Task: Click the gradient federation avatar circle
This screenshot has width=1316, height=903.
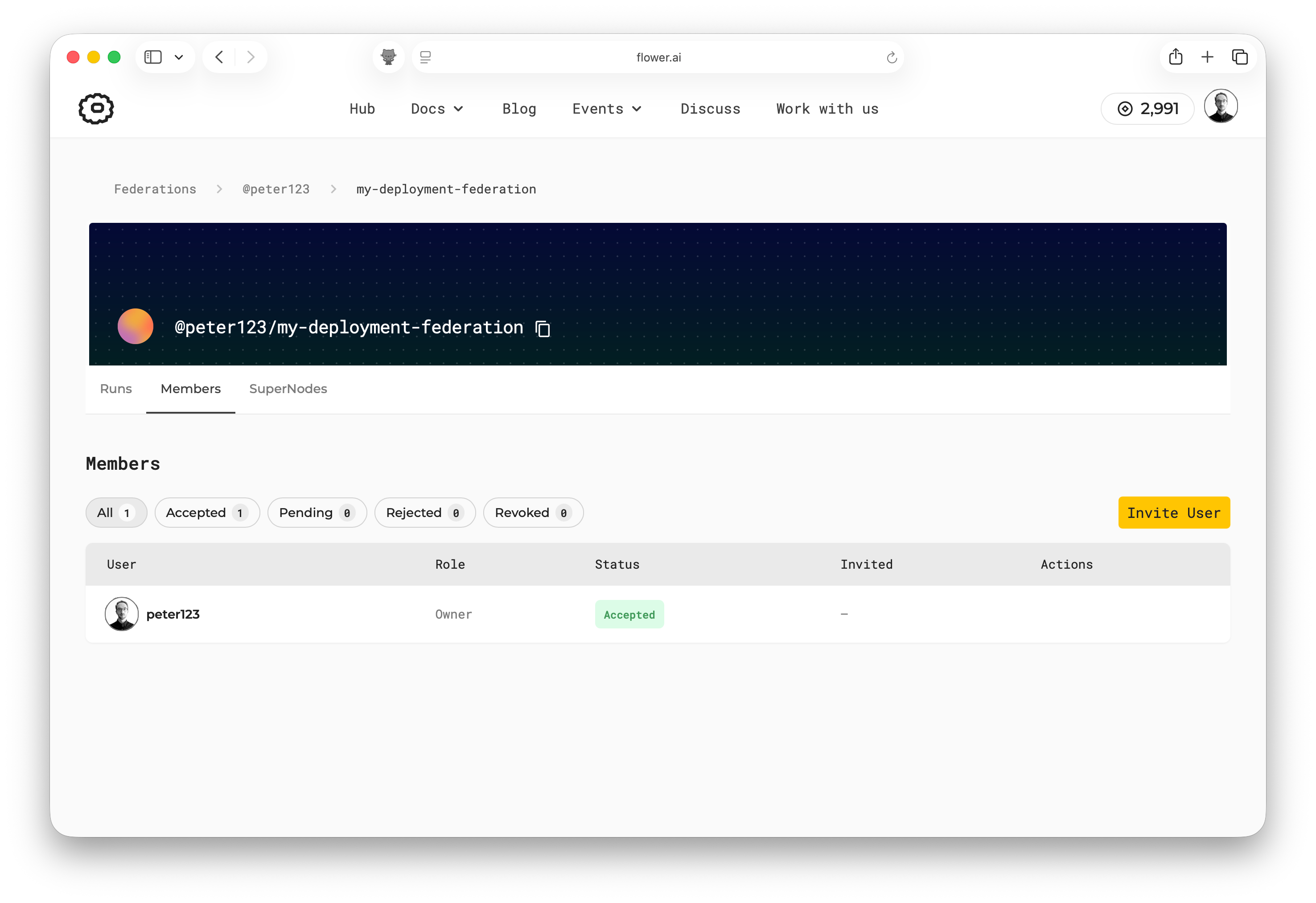Action: pos(136,326)
